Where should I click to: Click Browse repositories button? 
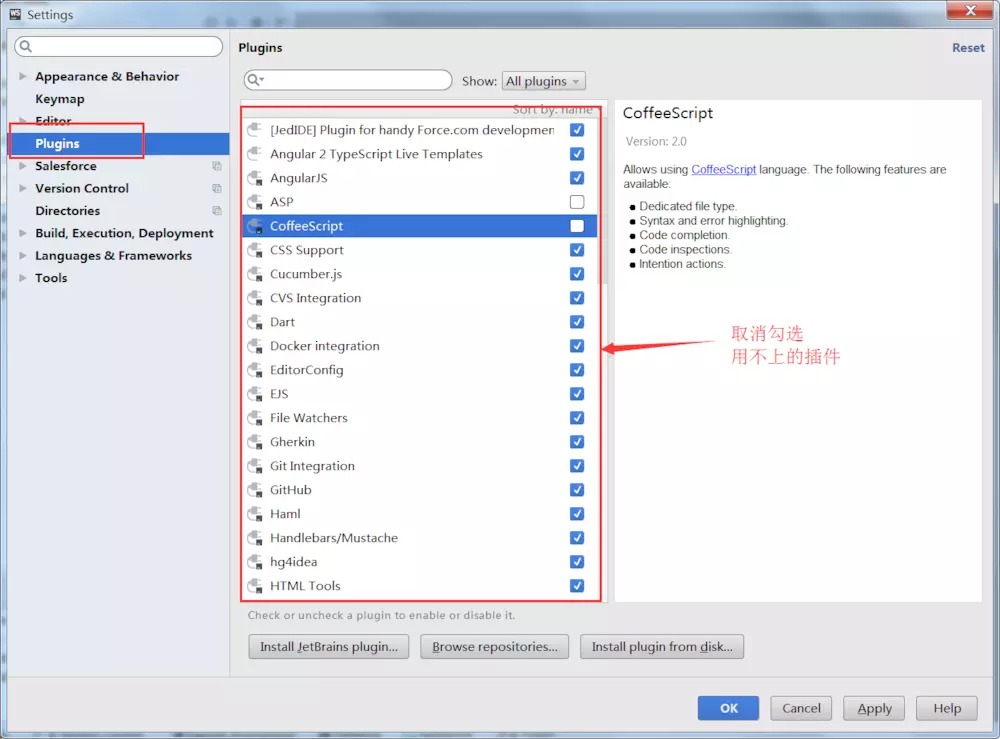494,647
